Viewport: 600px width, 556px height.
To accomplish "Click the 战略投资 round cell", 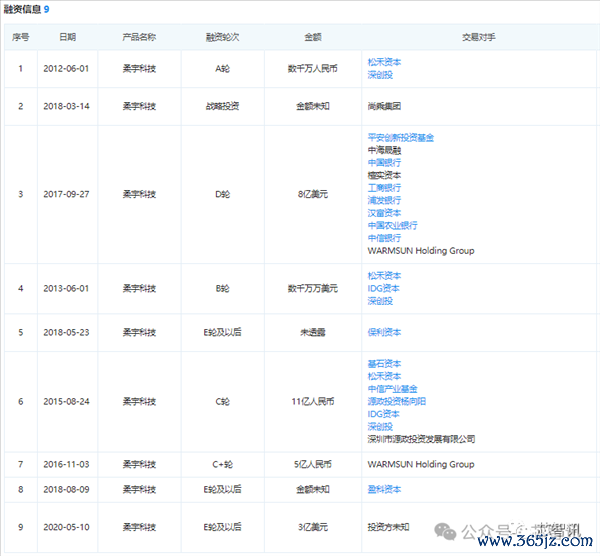I will (x=223, y=106).
